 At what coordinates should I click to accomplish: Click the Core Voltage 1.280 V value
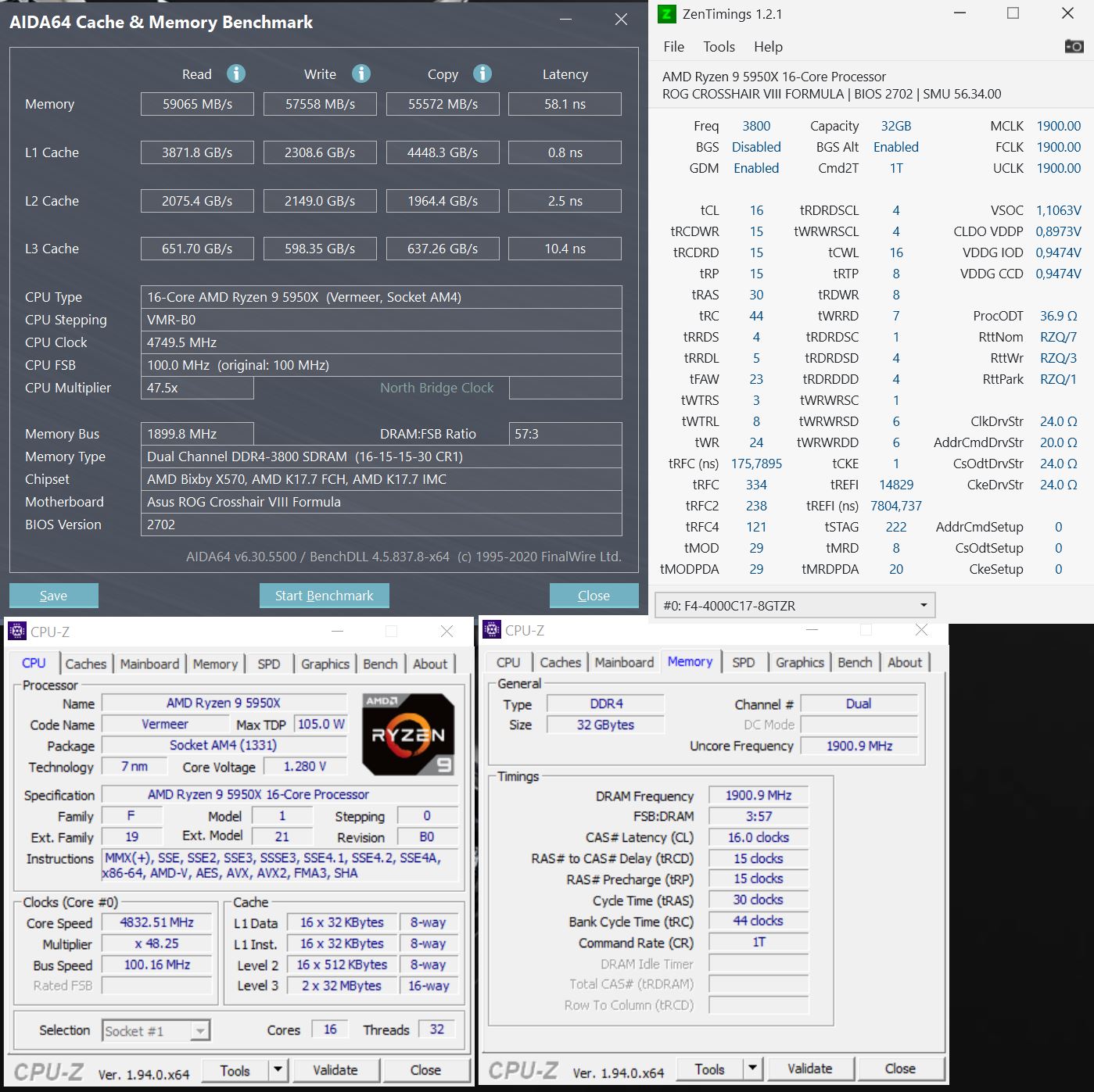click(x=304, y=766)
